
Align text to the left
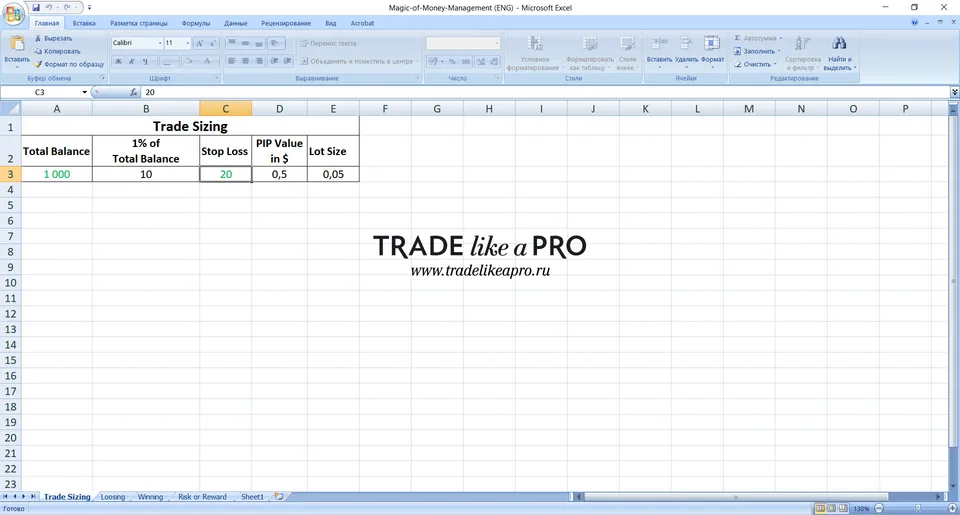click(x=232, y=61)
